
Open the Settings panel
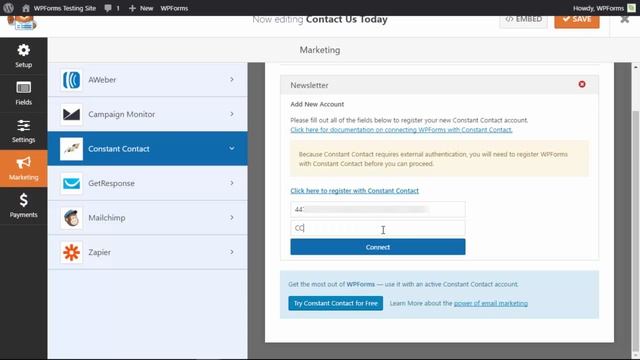[24, 131]
